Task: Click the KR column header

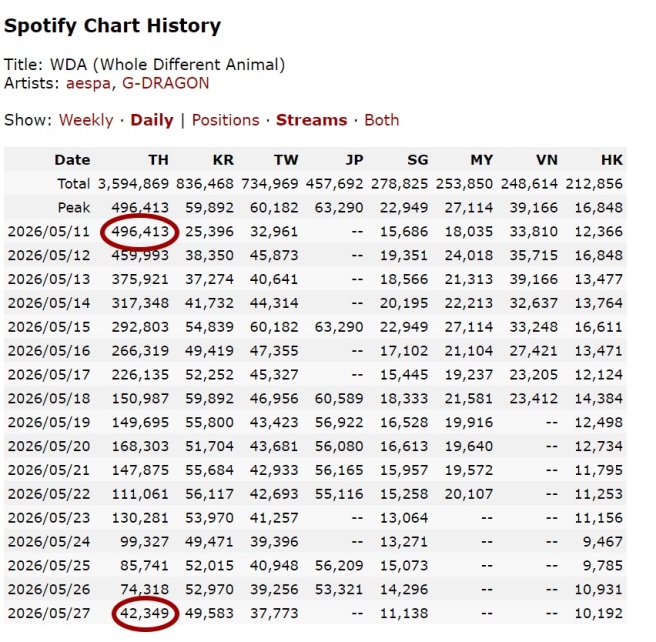Action: [223, 160]
